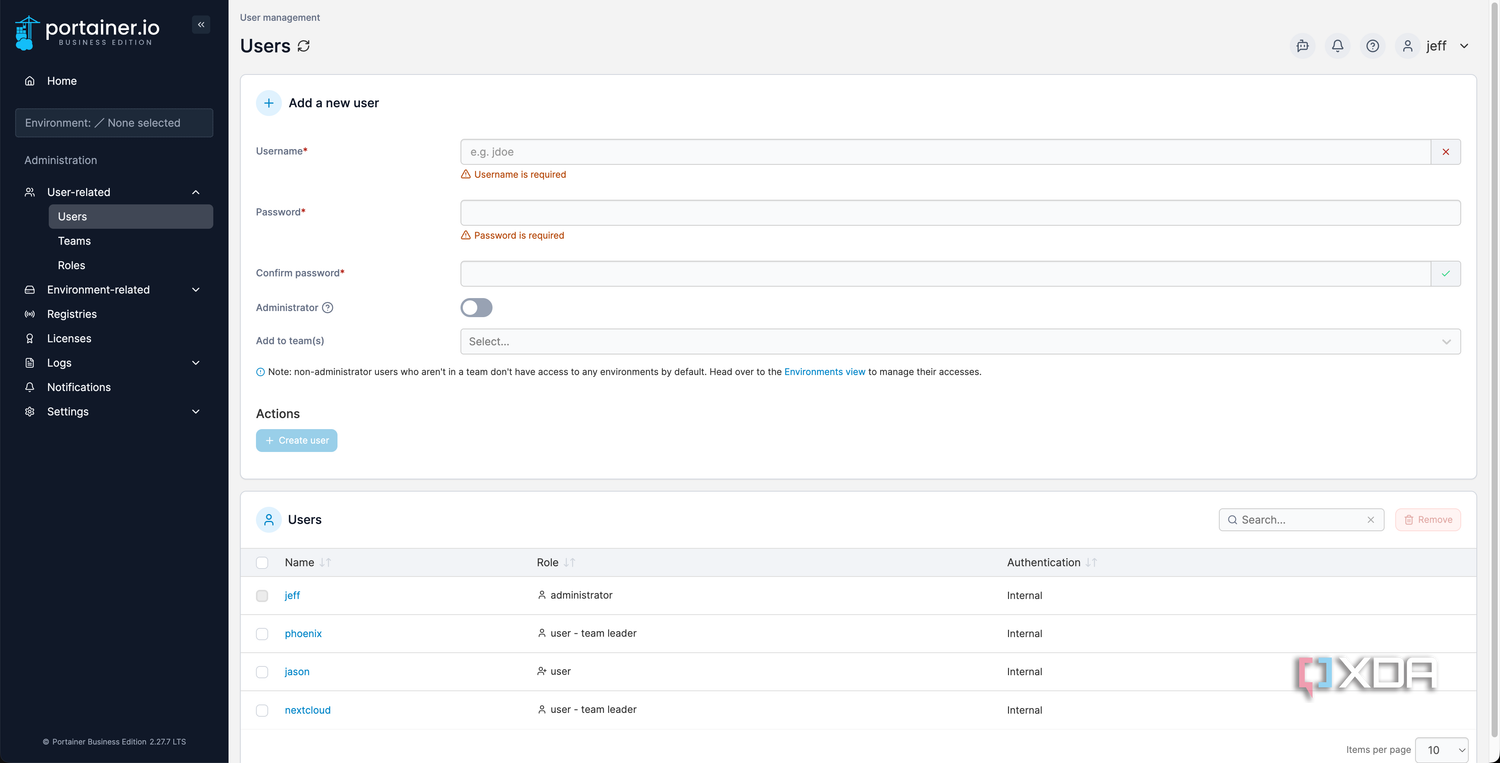1500x763 pixels.
Task: Sort users by the Name column arrows
Action: click(325, 563)
